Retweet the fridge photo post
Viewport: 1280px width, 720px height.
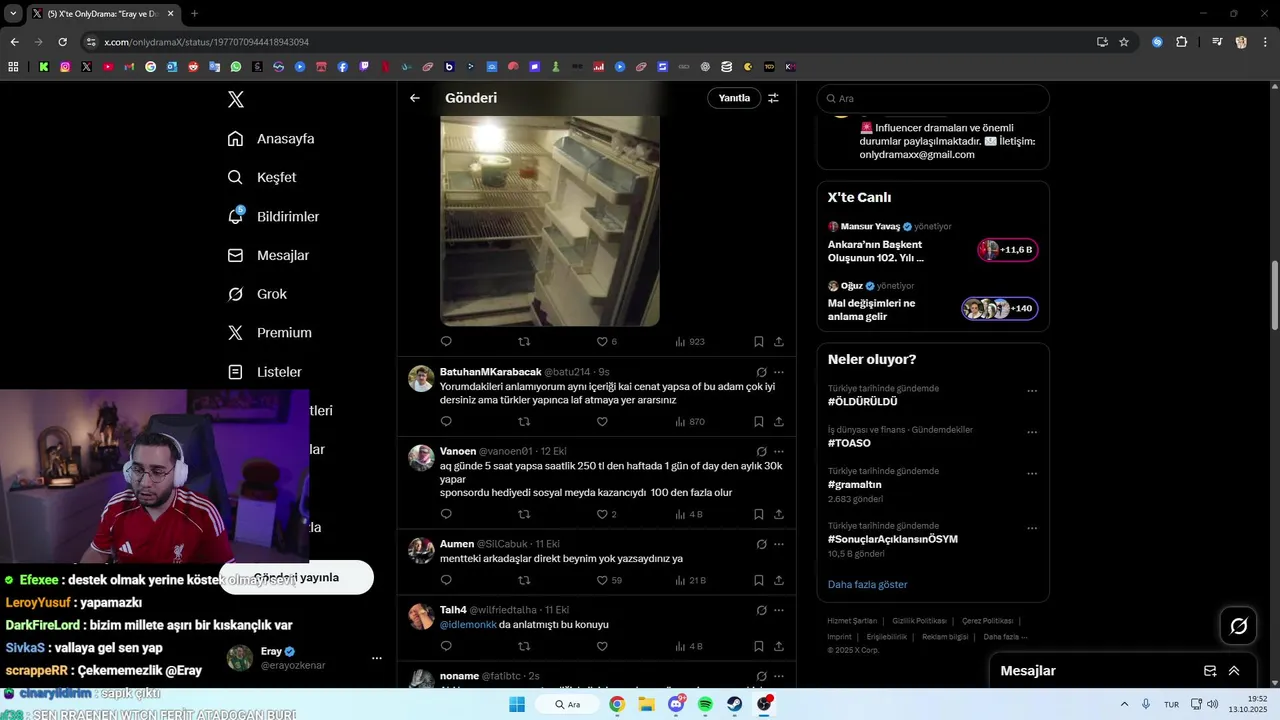(x=524, y=342)
